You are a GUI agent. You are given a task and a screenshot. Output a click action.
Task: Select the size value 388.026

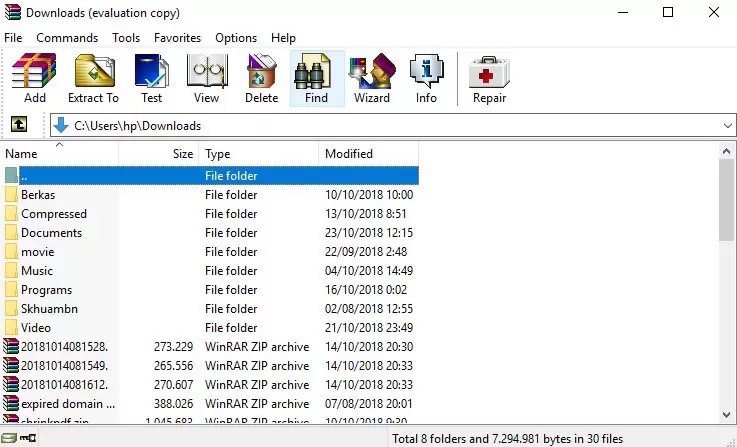pos(173,403)
